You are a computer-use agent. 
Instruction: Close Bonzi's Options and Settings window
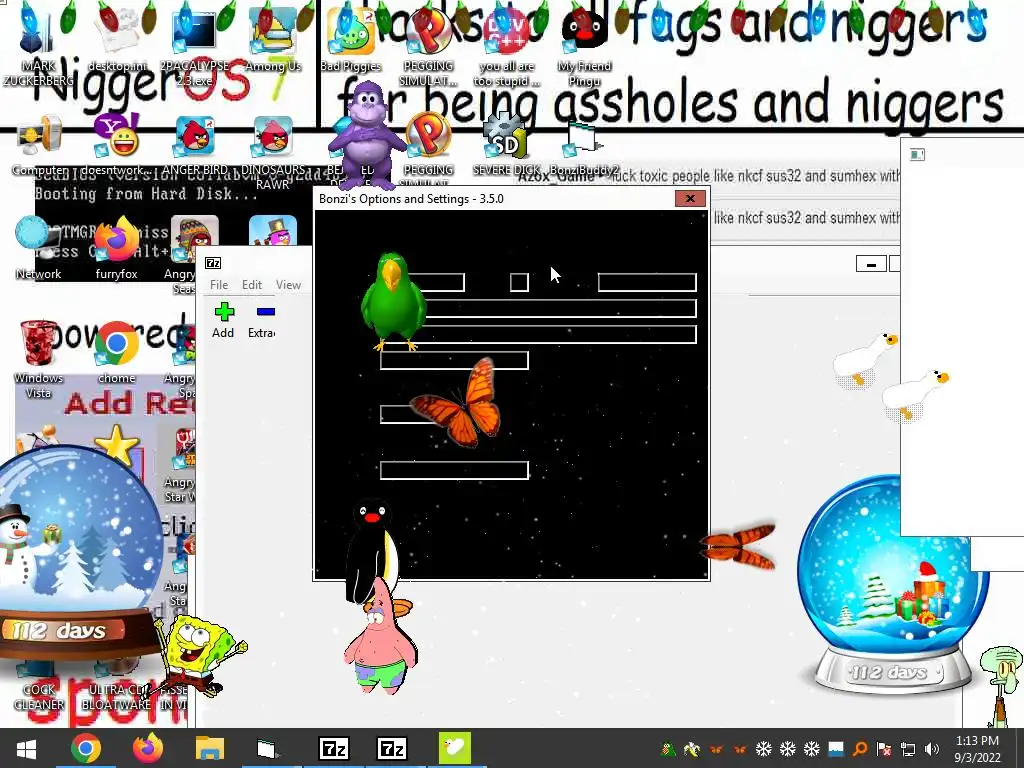(x=690, y=199)
